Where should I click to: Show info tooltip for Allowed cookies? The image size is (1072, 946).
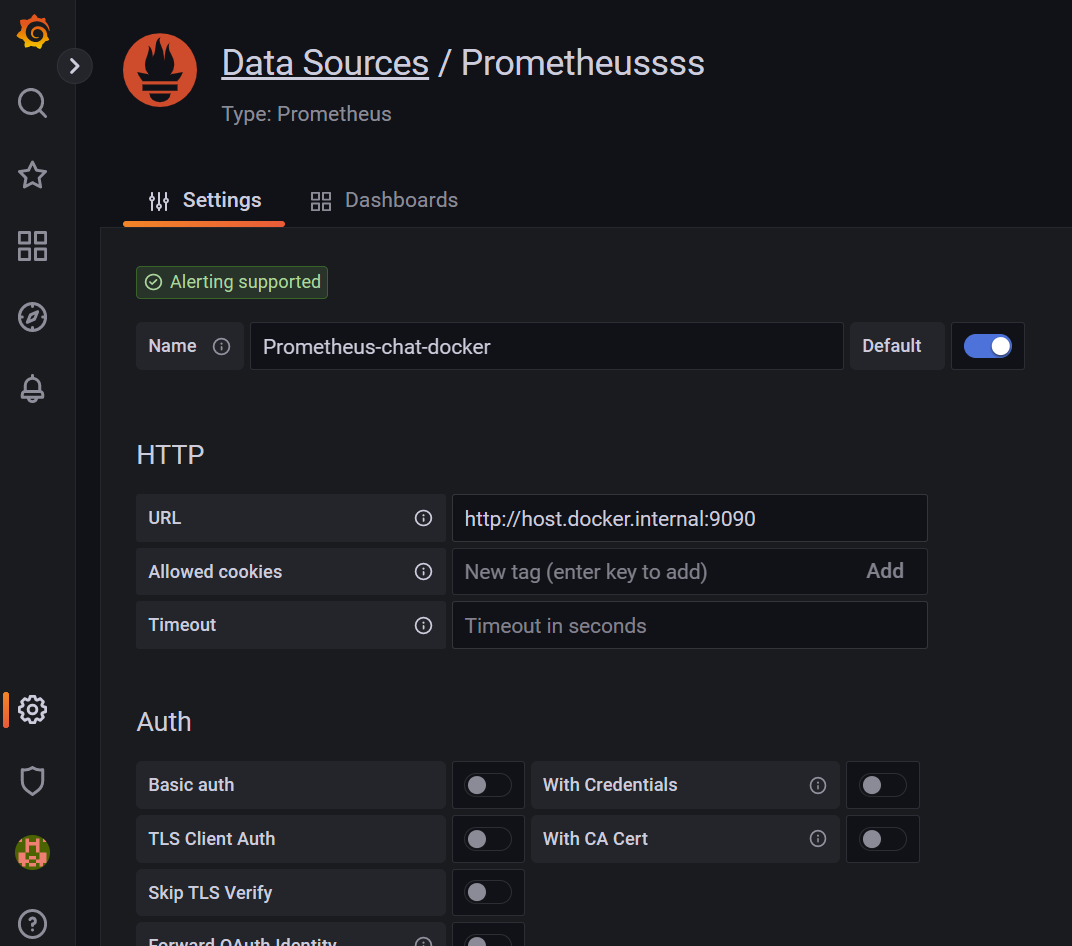coord(423,571)
